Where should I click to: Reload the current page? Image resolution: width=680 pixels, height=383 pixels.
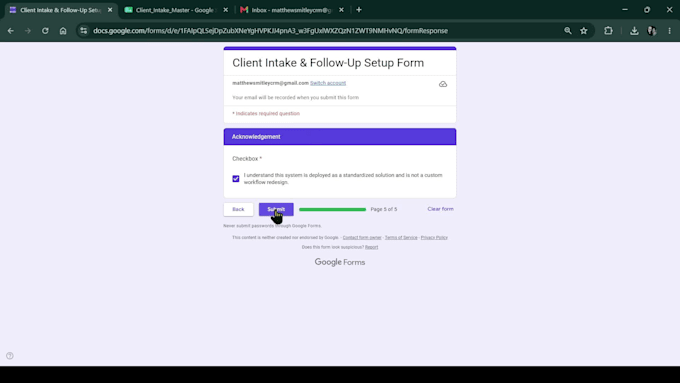(45, 31)
